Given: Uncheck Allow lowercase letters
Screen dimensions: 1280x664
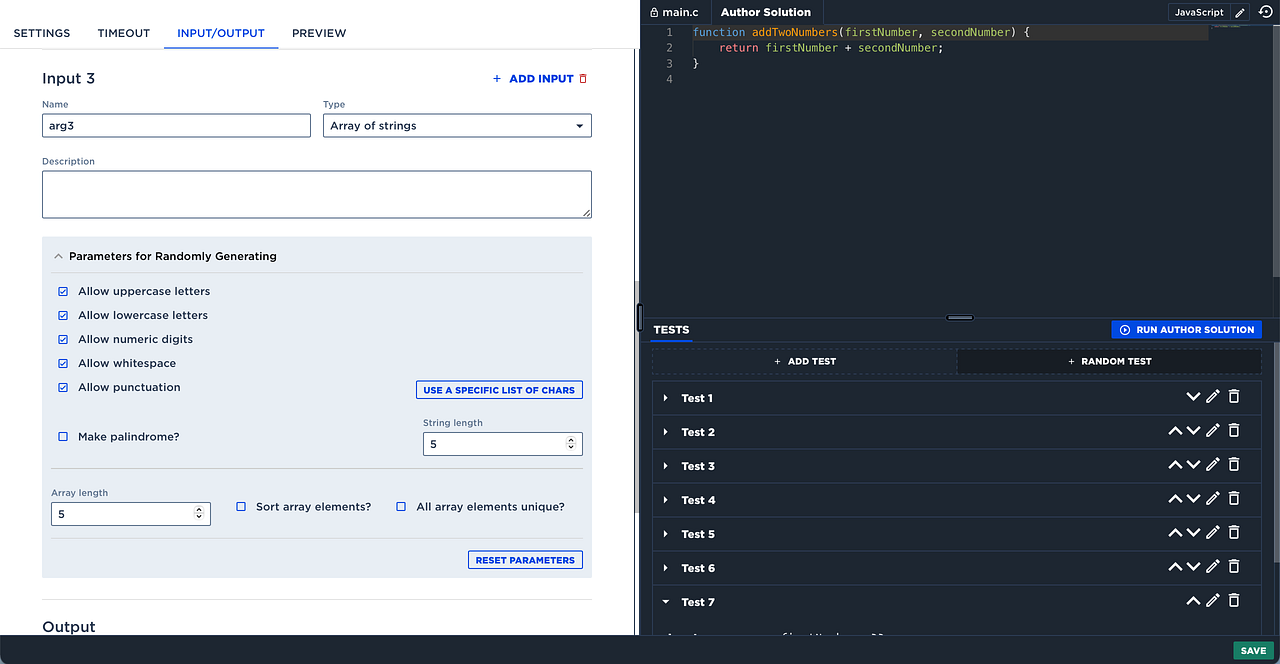Looking at the screenshot, I should (63, 315).
